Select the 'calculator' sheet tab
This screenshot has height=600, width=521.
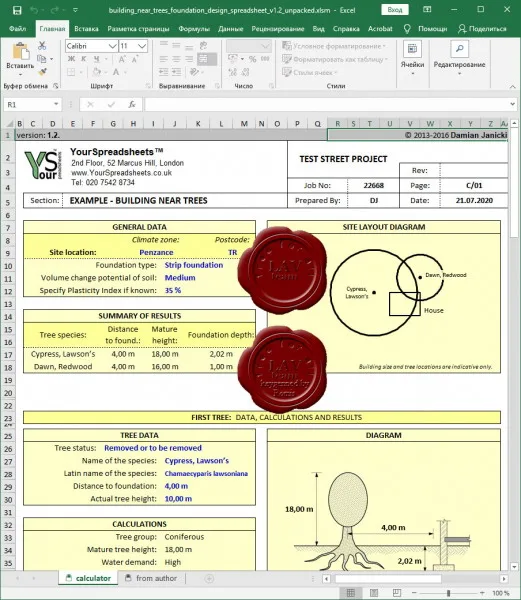88,578
